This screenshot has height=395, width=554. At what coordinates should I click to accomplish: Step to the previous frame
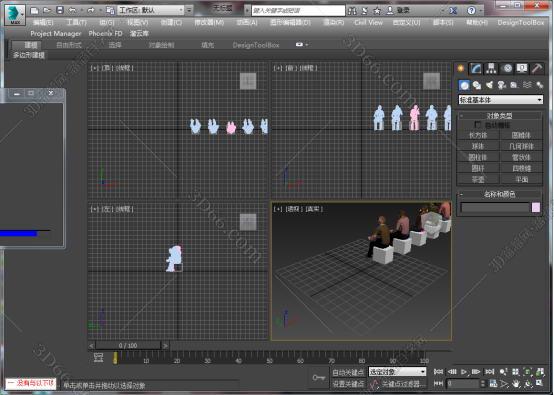pyautogui.click(x=452, y=372)
